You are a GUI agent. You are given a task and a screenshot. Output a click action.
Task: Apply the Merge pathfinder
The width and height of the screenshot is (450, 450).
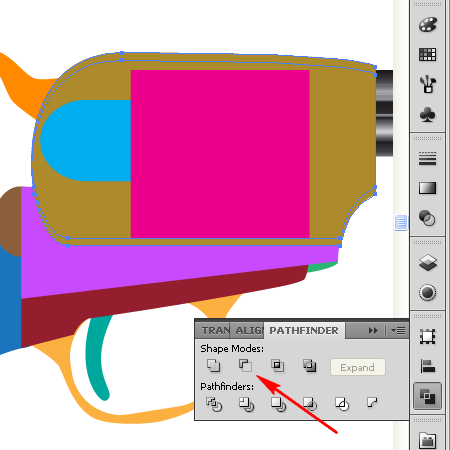point(278,404)
